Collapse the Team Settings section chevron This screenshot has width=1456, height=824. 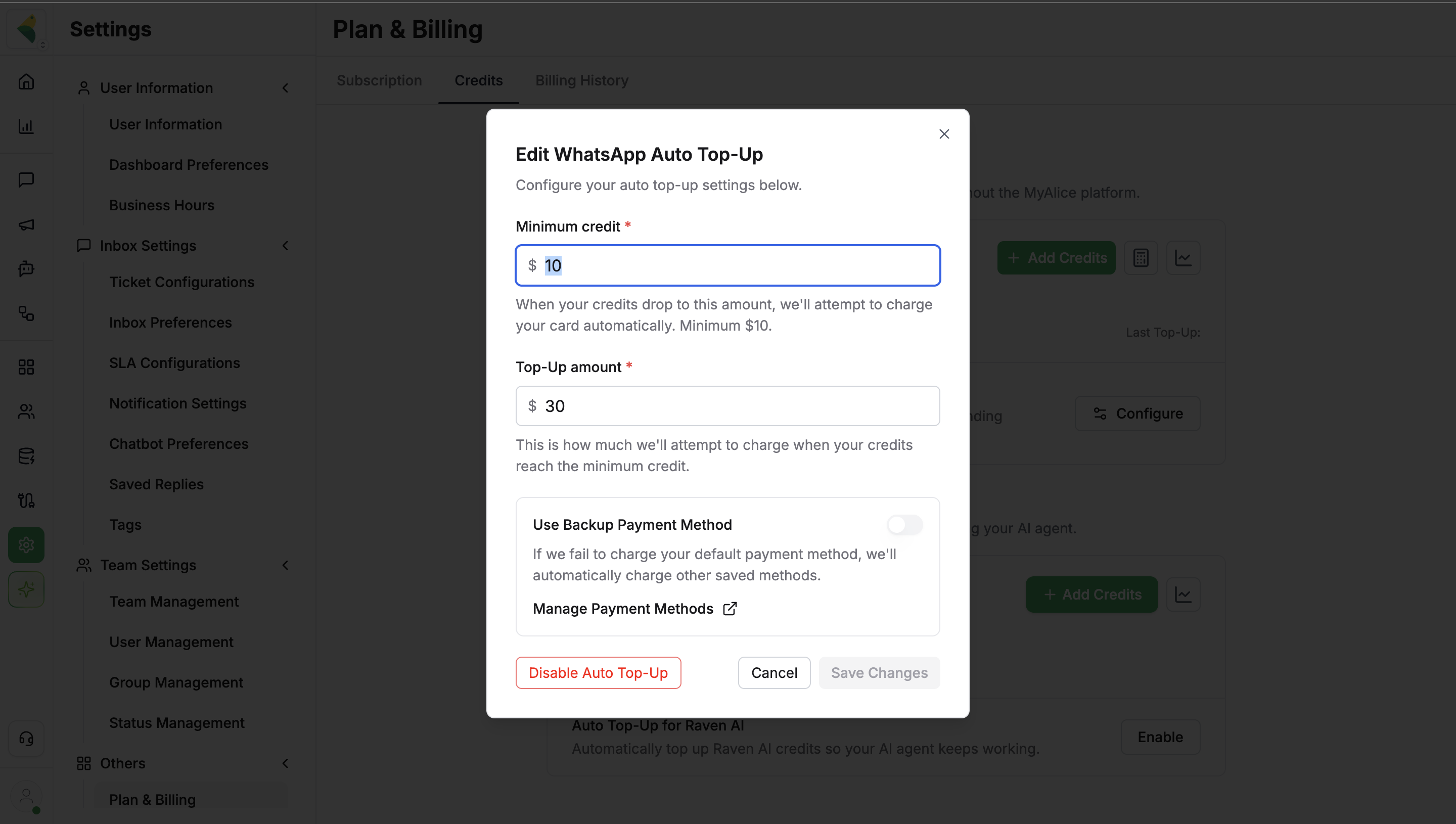[285, 565]
